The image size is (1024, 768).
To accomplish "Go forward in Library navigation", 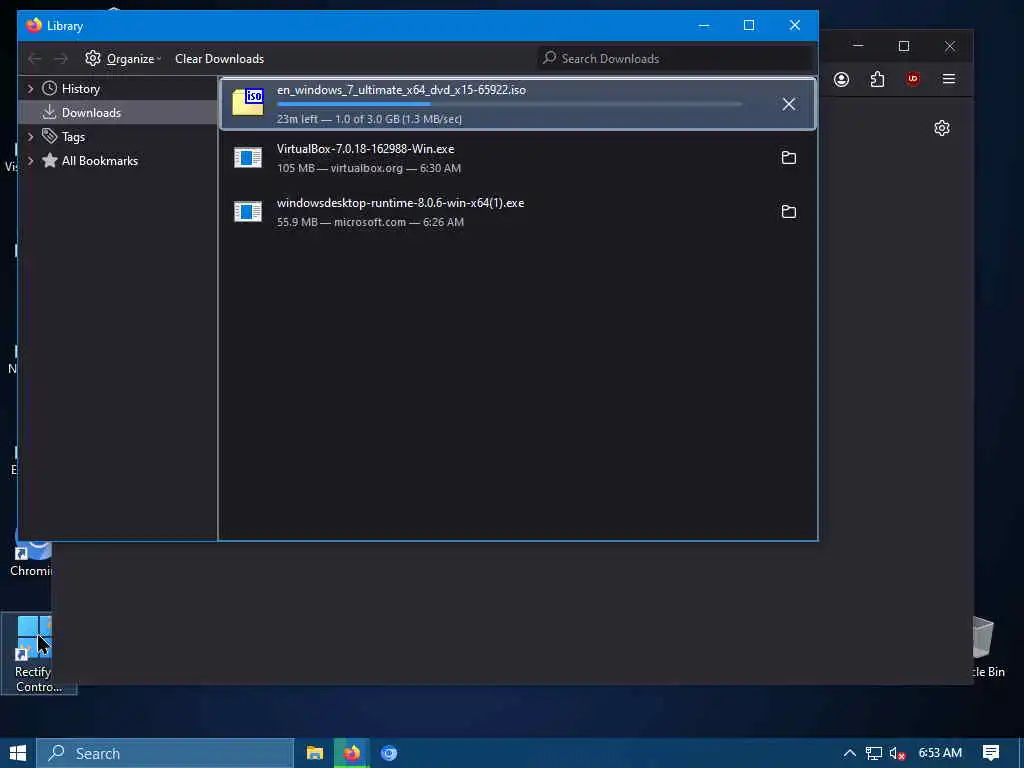I will [x=61, y=59].
